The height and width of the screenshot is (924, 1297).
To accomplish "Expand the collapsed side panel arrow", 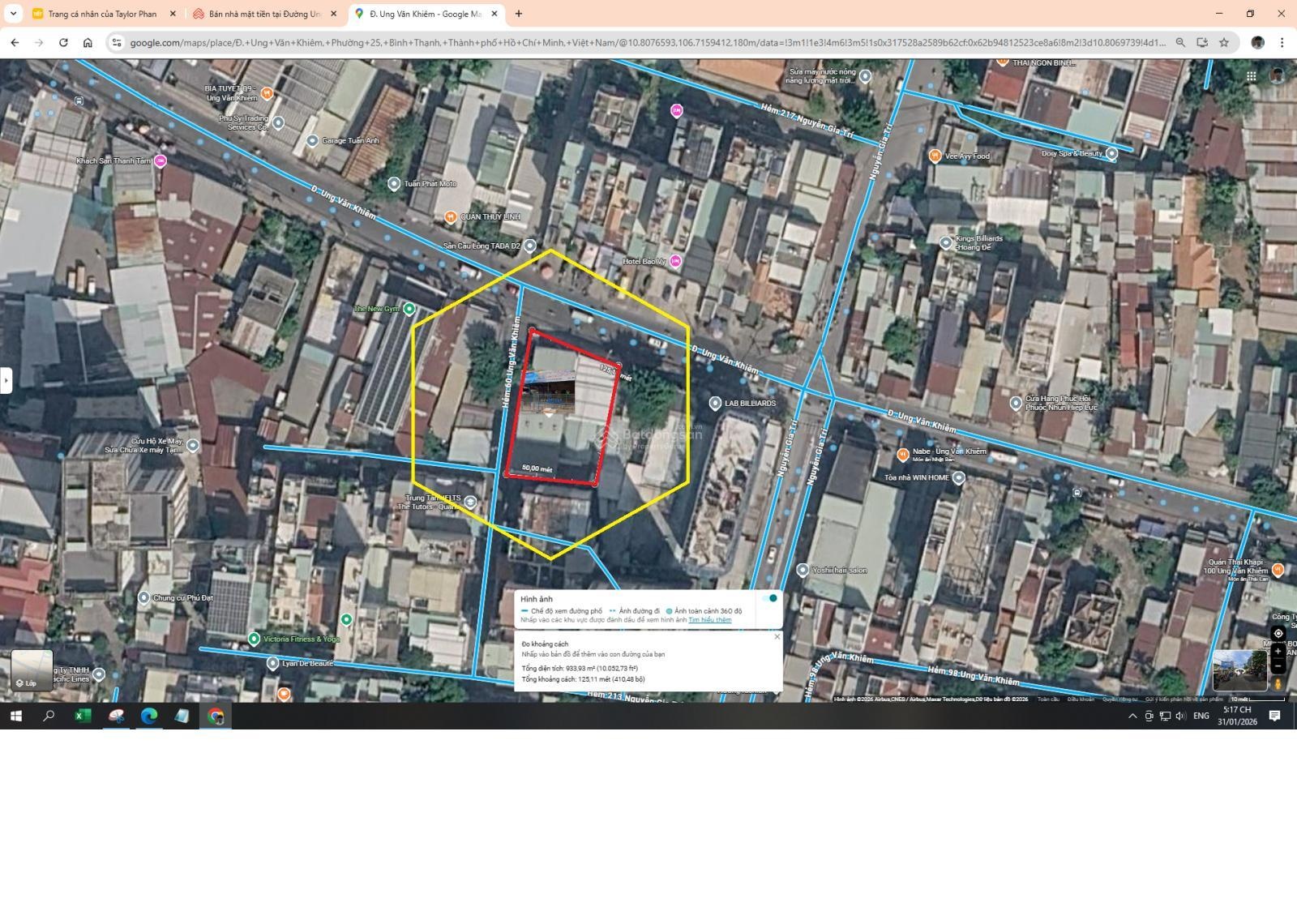I will tap(6, 379).
